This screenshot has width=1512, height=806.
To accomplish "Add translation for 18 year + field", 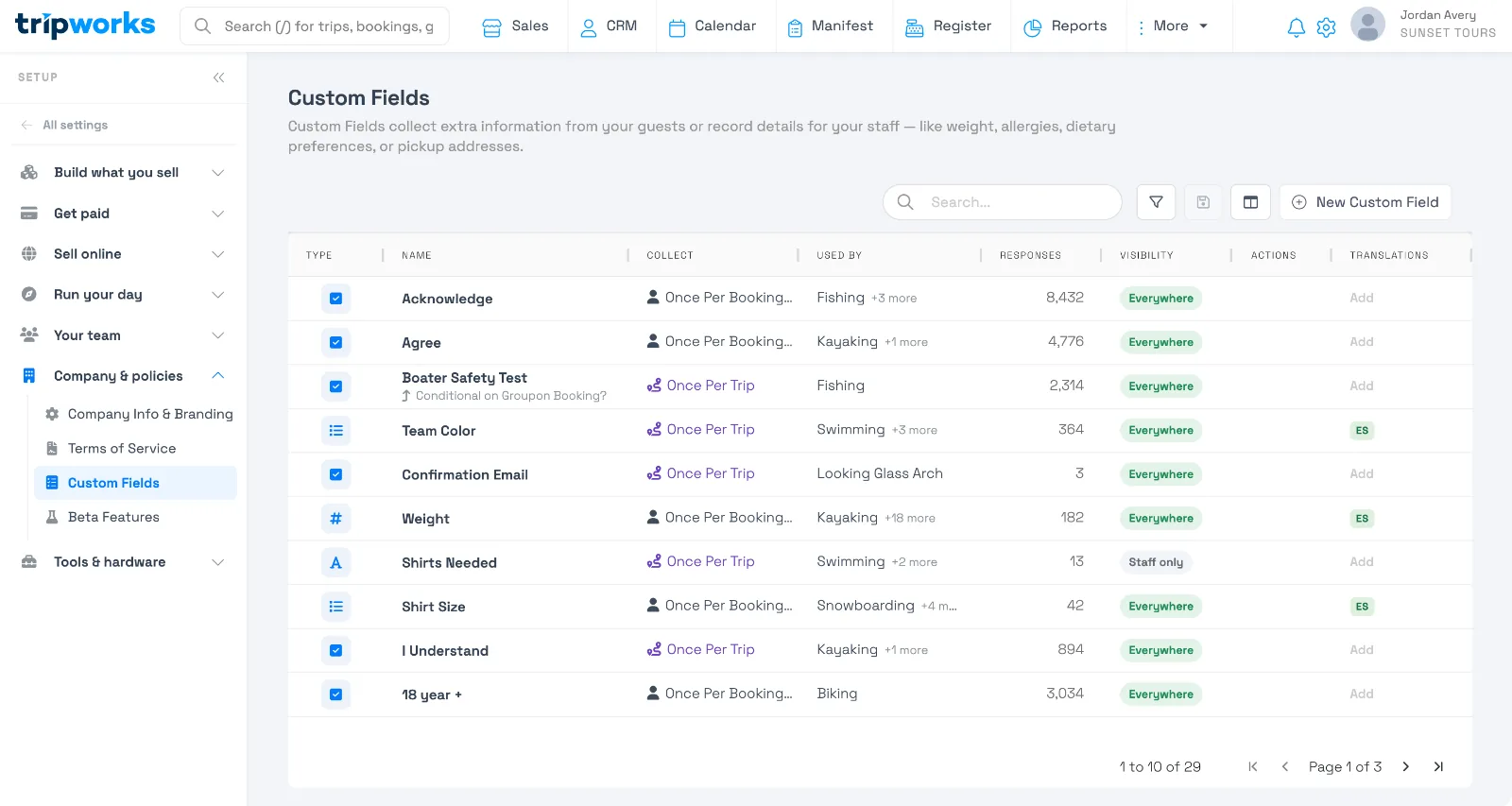I will [1362, 695].
